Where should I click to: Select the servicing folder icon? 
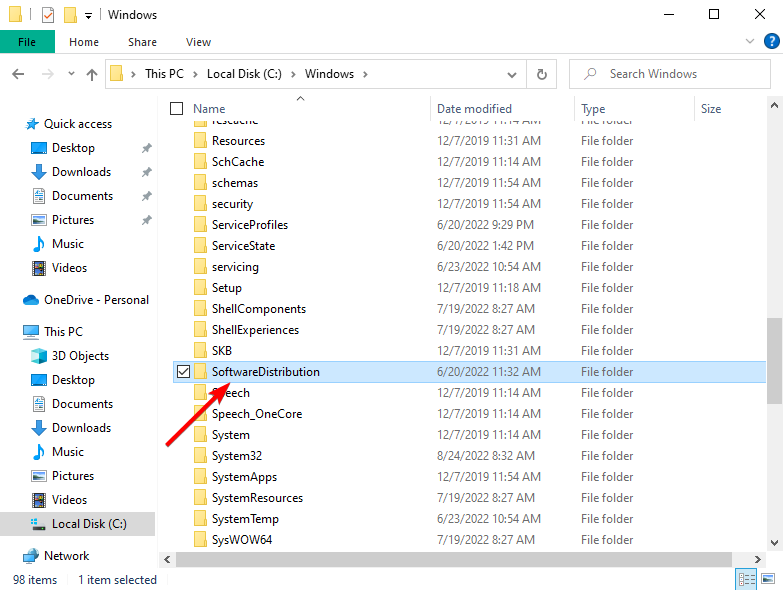pyautogui.click(x=200, y=267)
